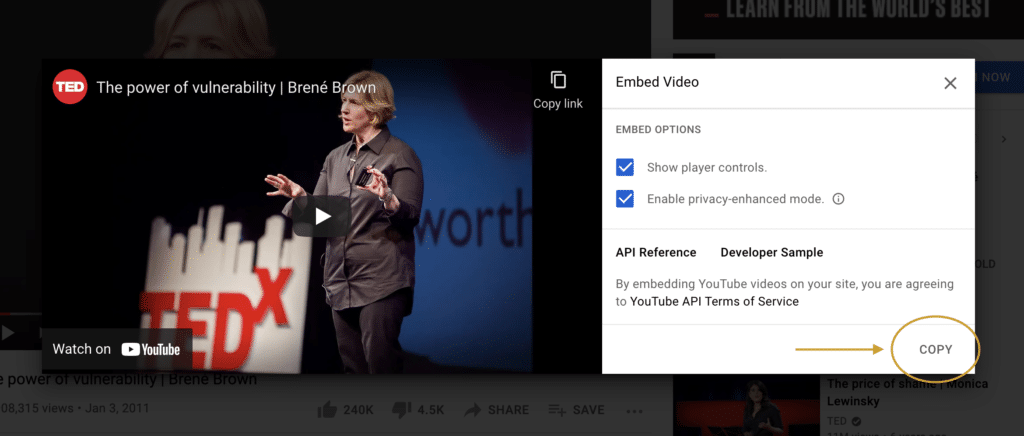
Task: Uncheck Show player controls checkbox
Action: pyautogui.click(x=625, y=167)
